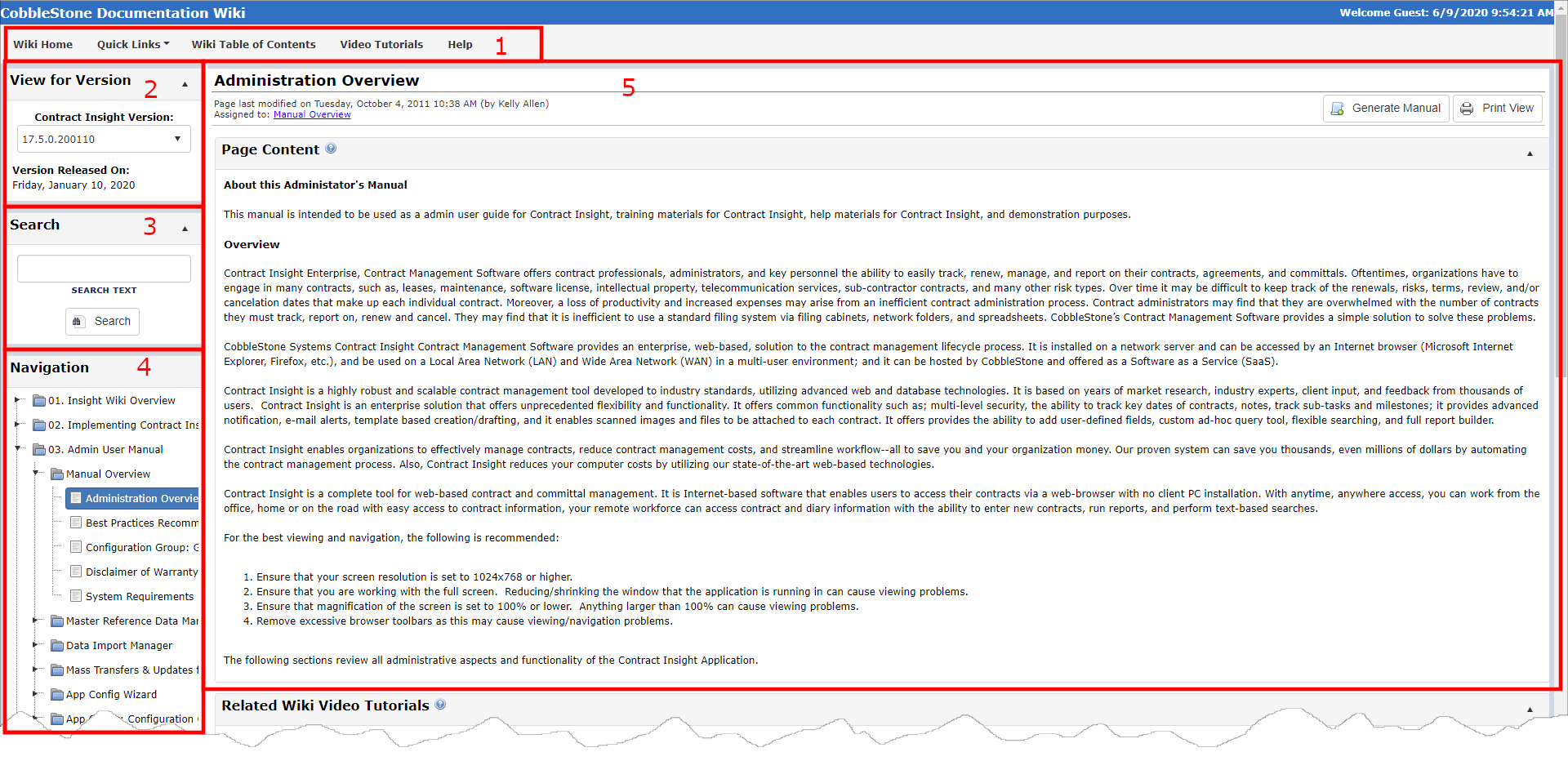The height and width of the screenshot is (761, 1568).
Task: Click the page icon beside Disclaimer of Warranty
Action: (76, 572)
